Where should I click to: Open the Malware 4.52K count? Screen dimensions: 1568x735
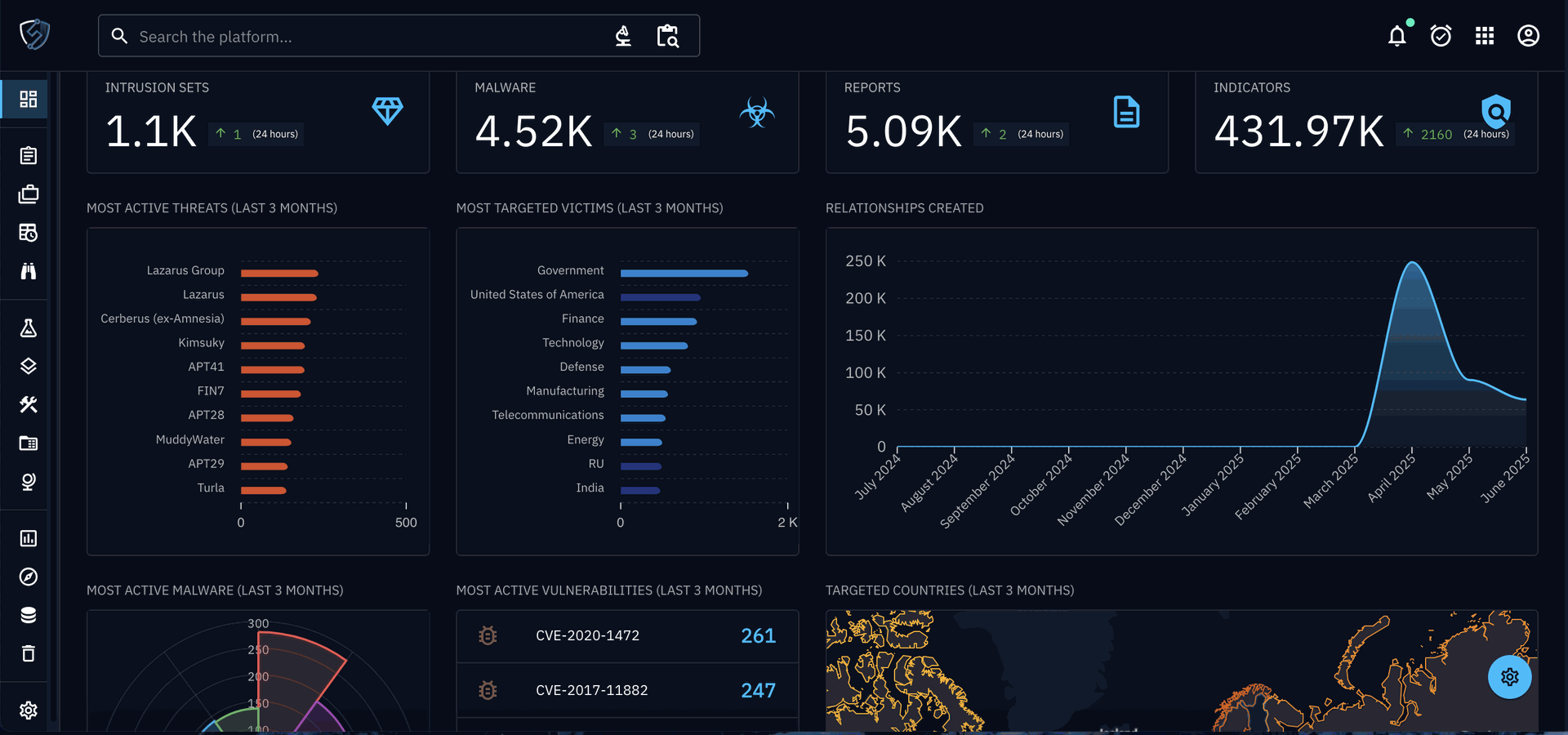[x=534, y=131]
